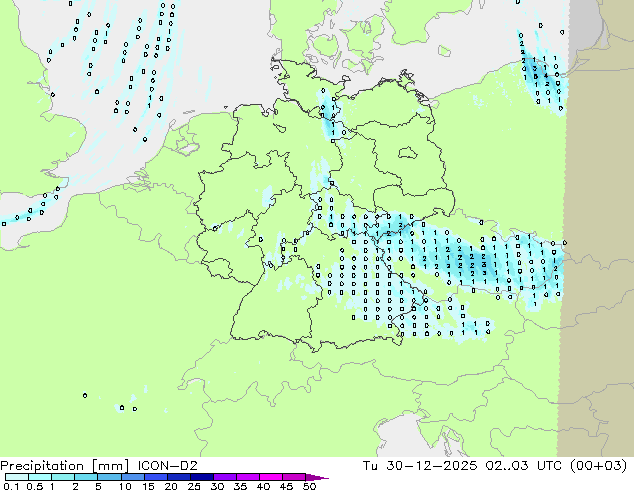Viewport: 634px width, 490px height.
Task: Click the legend scale label '10'
Action: pos(125,486)
